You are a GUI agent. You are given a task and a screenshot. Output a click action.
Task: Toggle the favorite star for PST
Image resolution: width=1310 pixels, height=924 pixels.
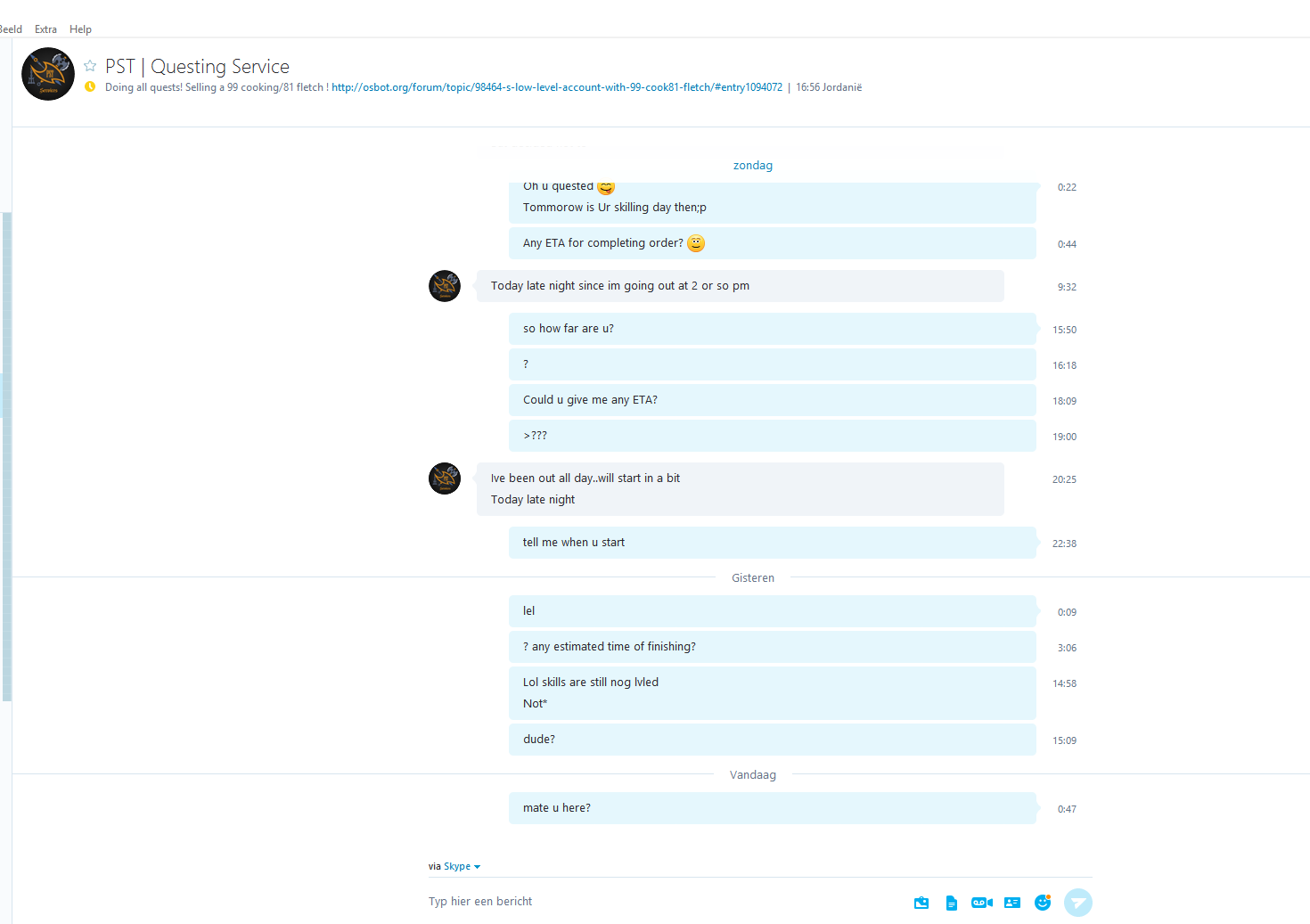point(90,66)
